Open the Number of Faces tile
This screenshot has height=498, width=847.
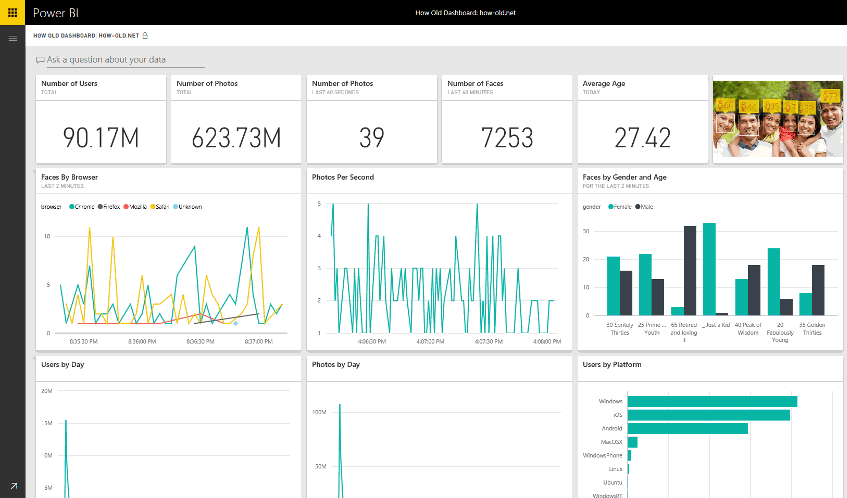coord(506,118)
